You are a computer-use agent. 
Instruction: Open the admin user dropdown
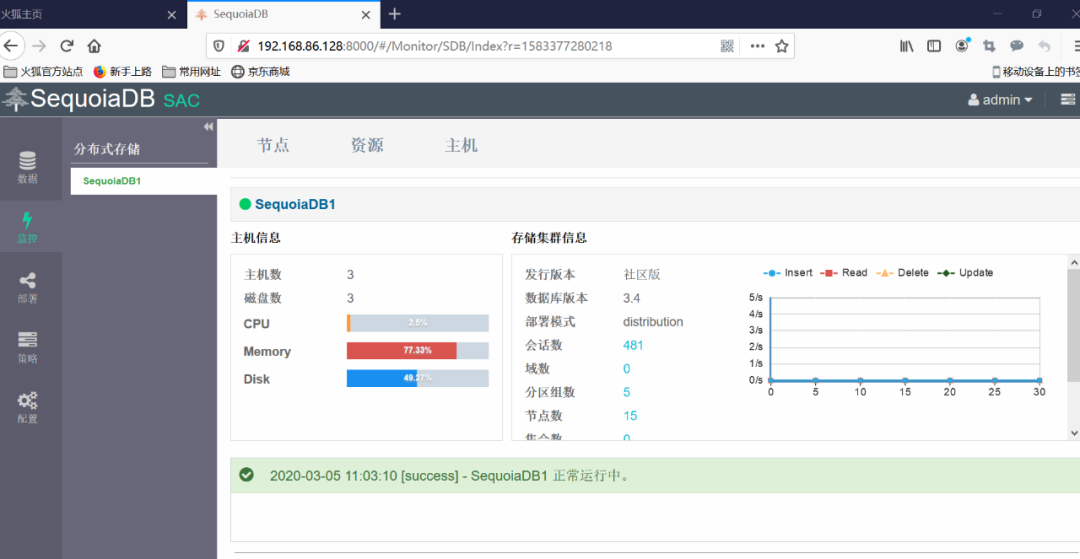point(1000,100)
